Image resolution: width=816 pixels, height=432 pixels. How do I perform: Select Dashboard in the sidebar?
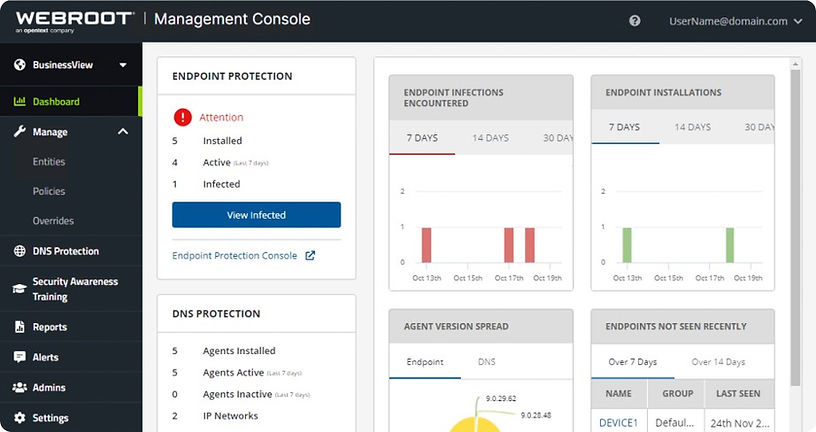coord(71,101)
